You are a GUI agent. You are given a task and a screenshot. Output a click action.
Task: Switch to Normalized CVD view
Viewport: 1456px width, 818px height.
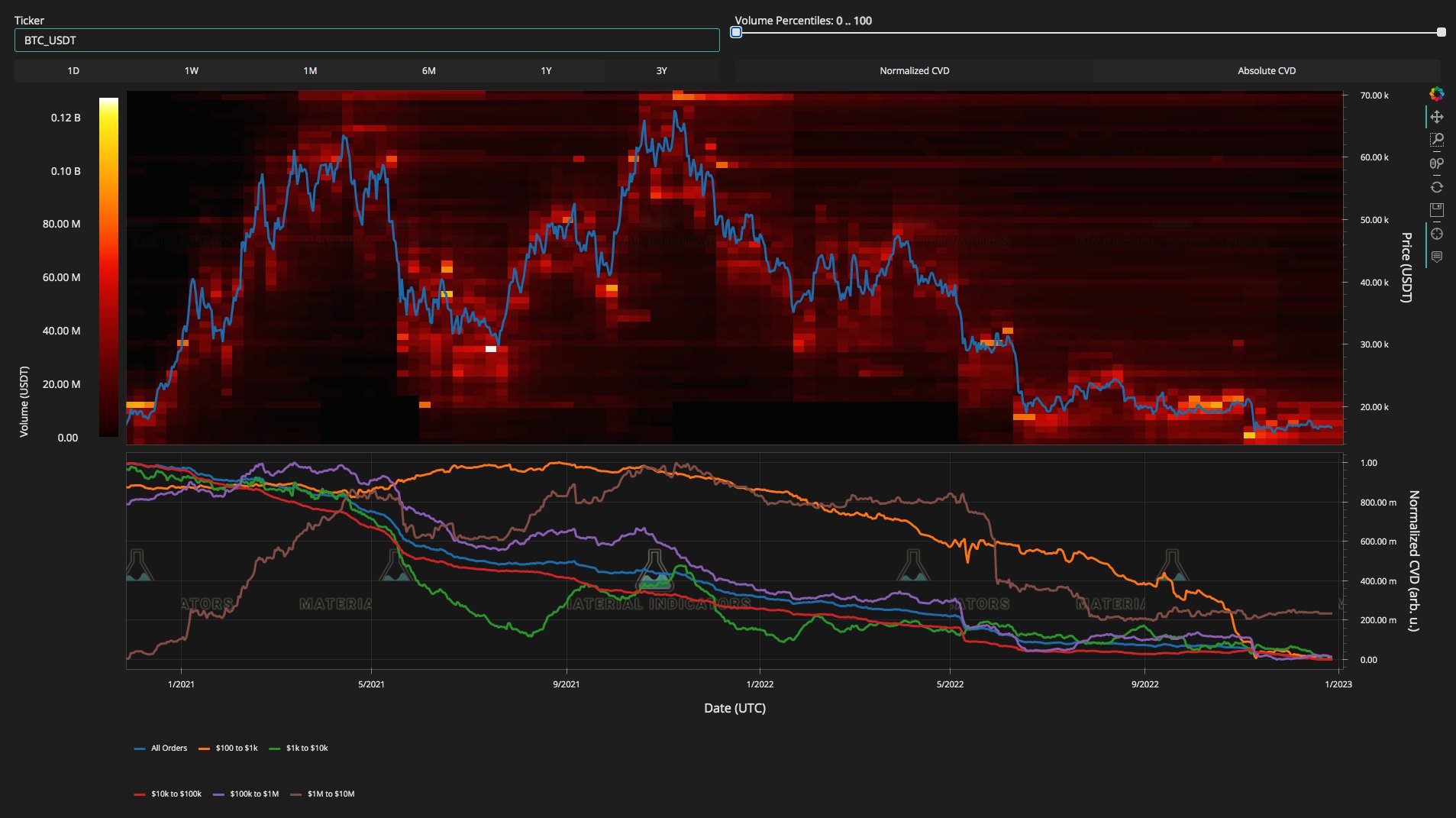coord(914,71)
